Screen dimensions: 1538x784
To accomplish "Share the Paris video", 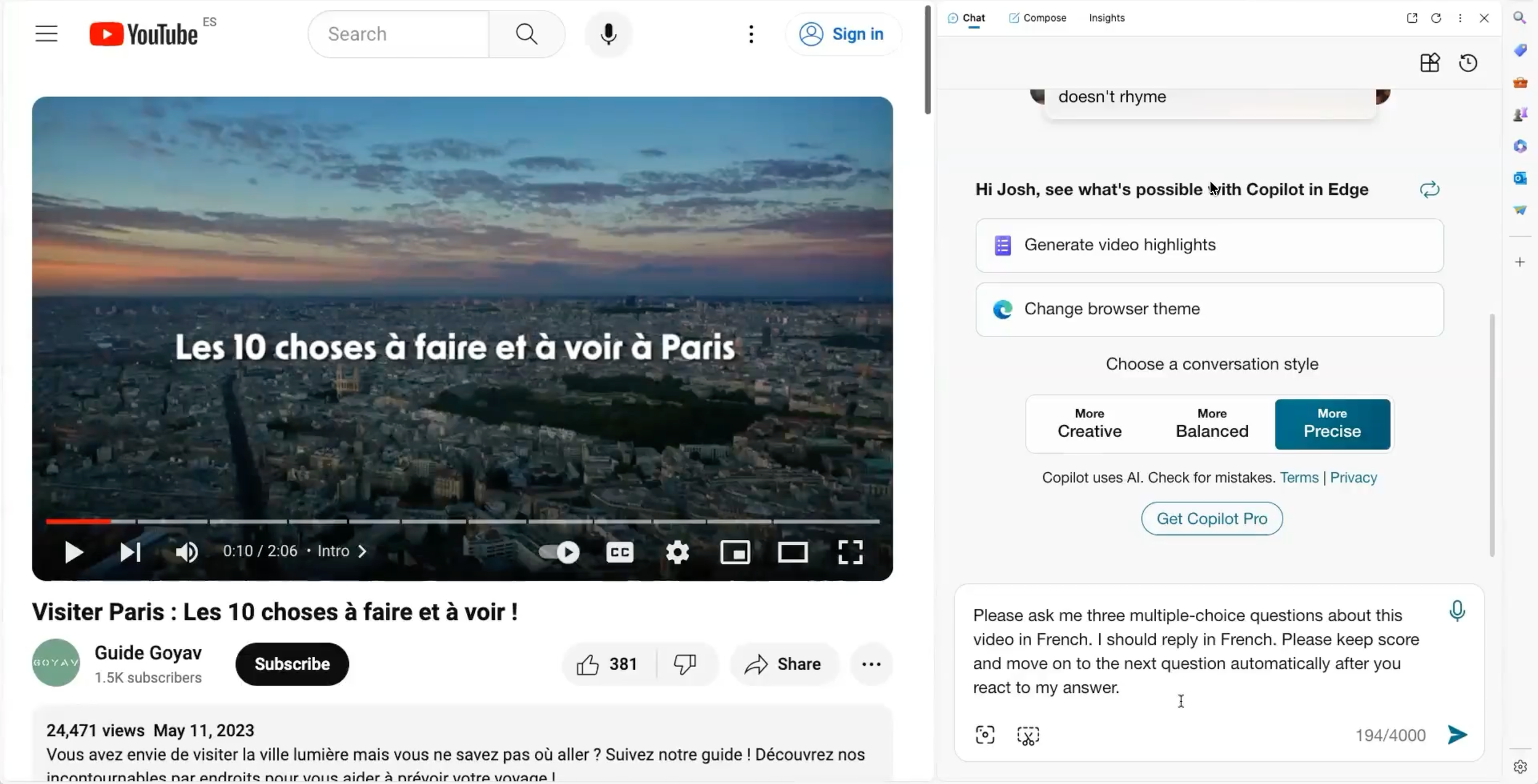I will (x=783, y=664).
